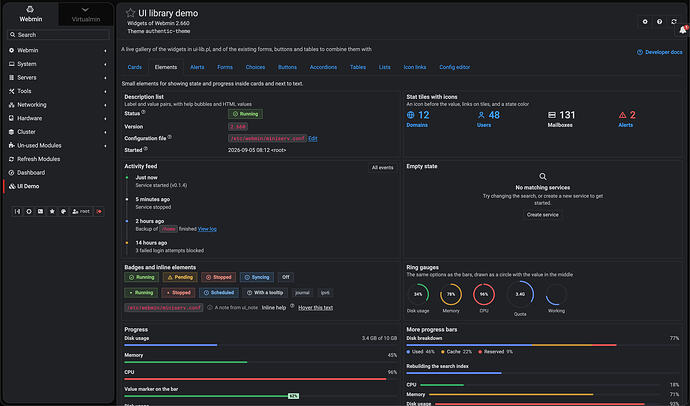The image size is (690, 406).
Task: Click the Domains globe stat icon
Action: pos(411,115)
